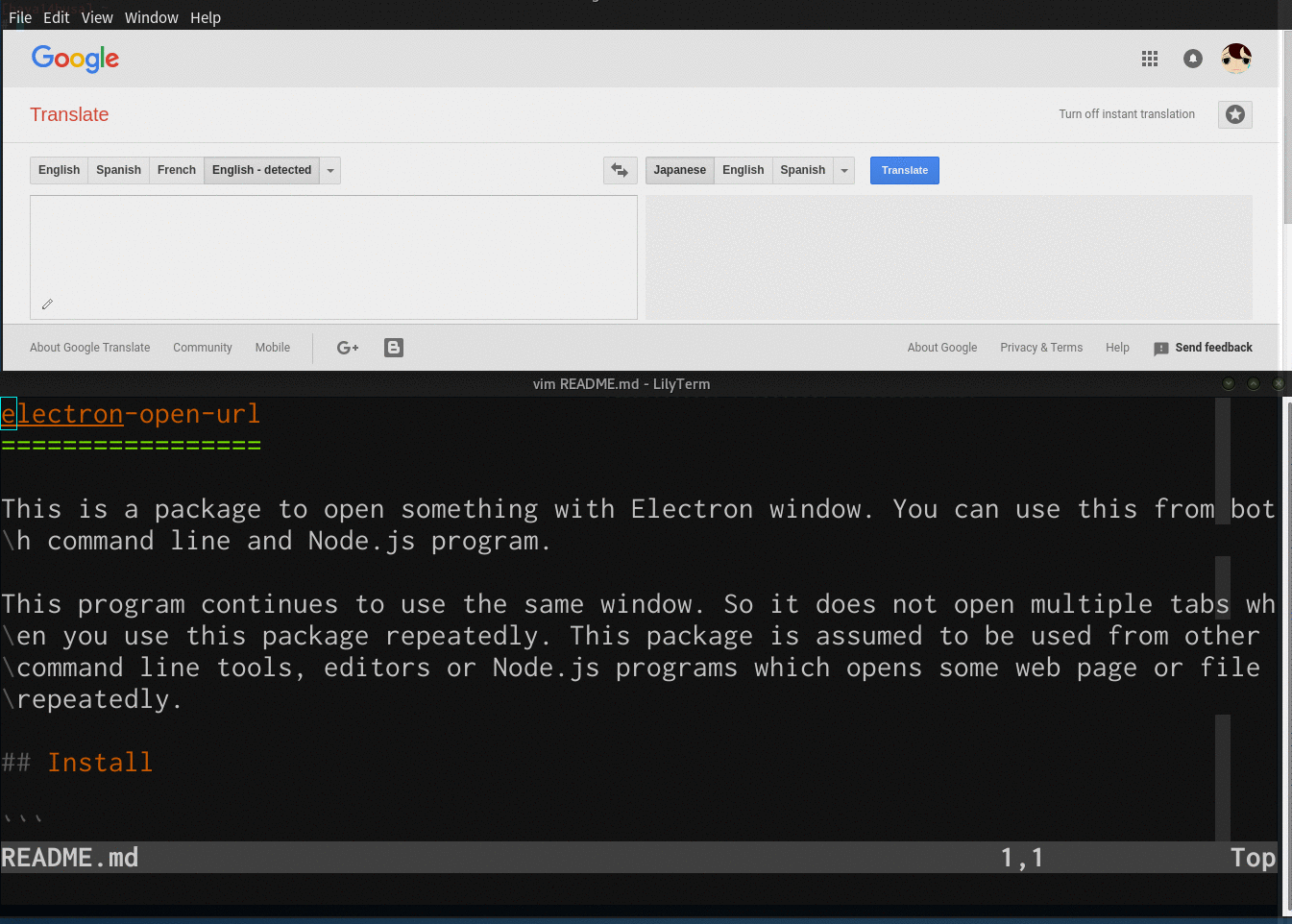The image size is (1292, 924).
Task: Click the Top indicator in vim status
Action: pos(1253,858)
